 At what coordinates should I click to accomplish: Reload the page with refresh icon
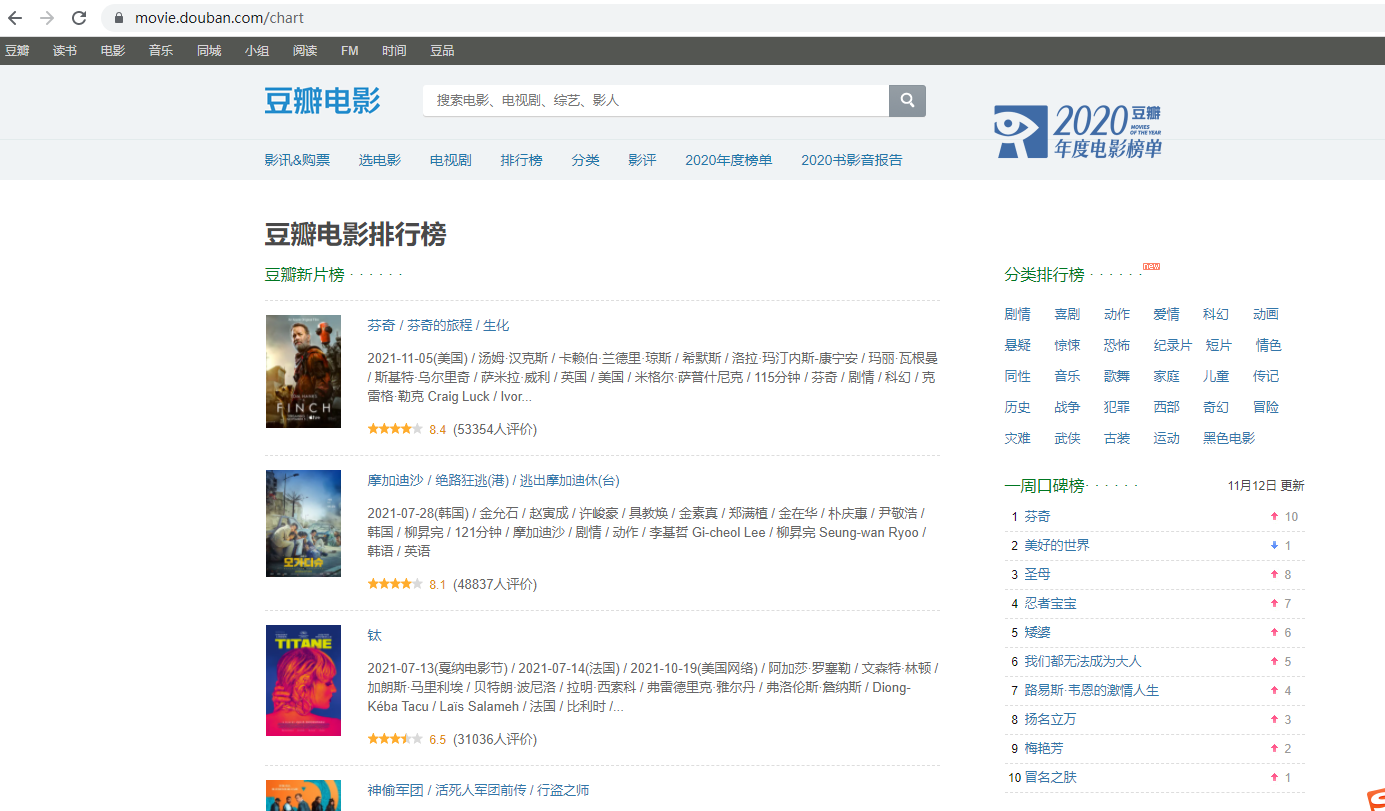tap(79, 18)
